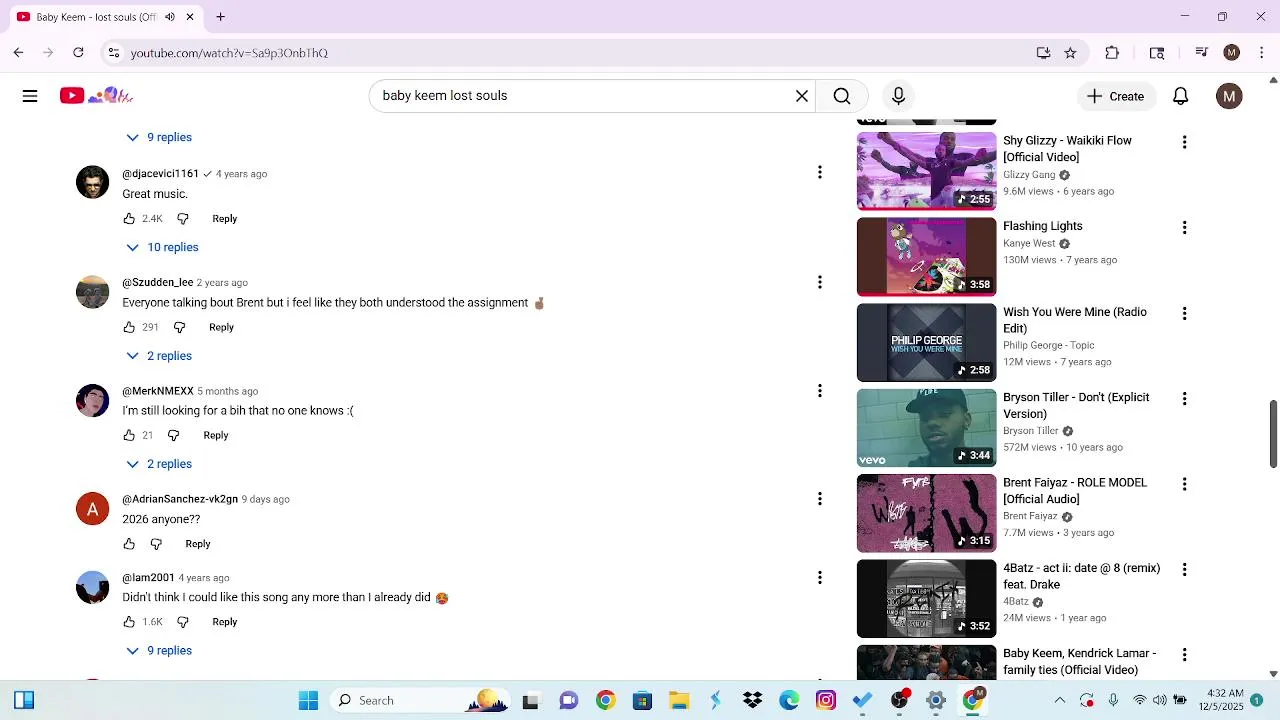The width and height of the screenshot is (1280, 720).
Task: Reply to the '2026 anyone??' comment
Action: [x=198, y=544]
